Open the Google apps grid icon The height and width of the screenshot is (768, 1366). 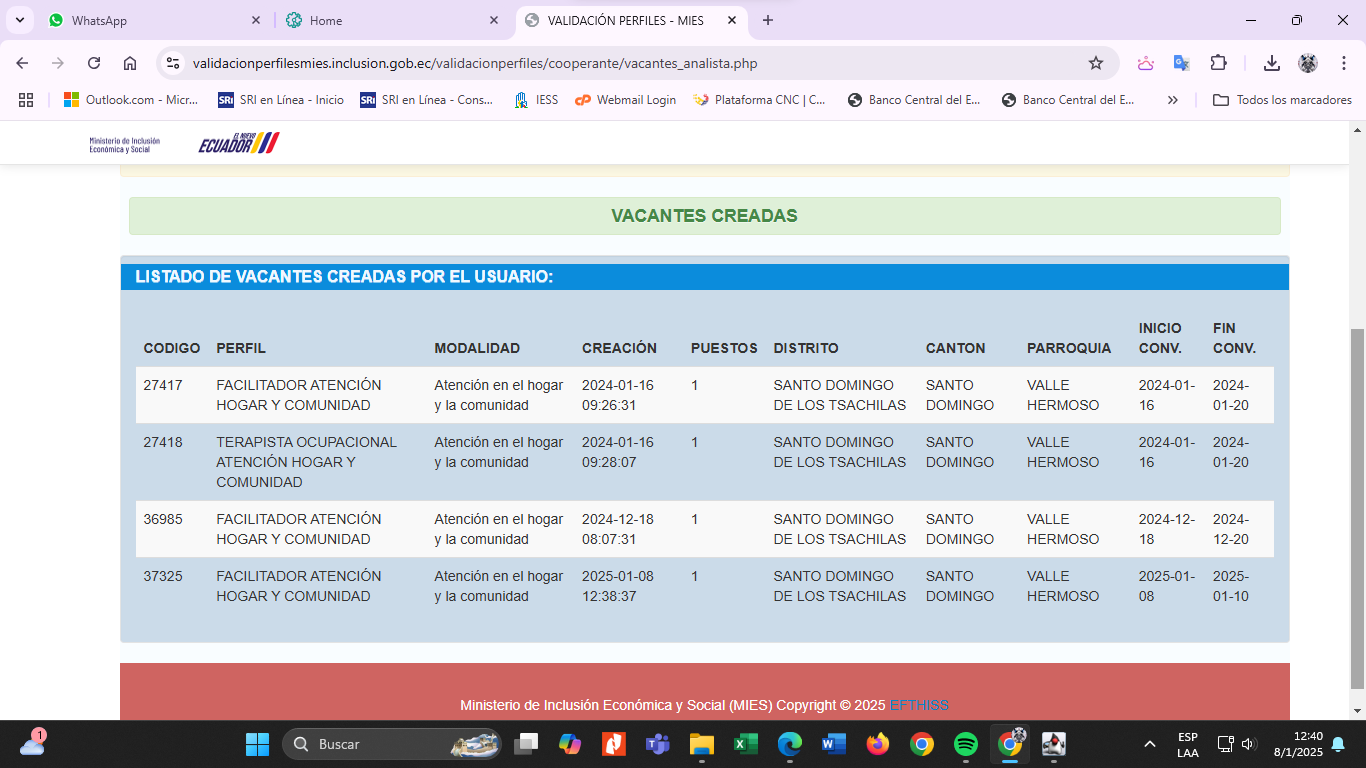tap(26, 100)
